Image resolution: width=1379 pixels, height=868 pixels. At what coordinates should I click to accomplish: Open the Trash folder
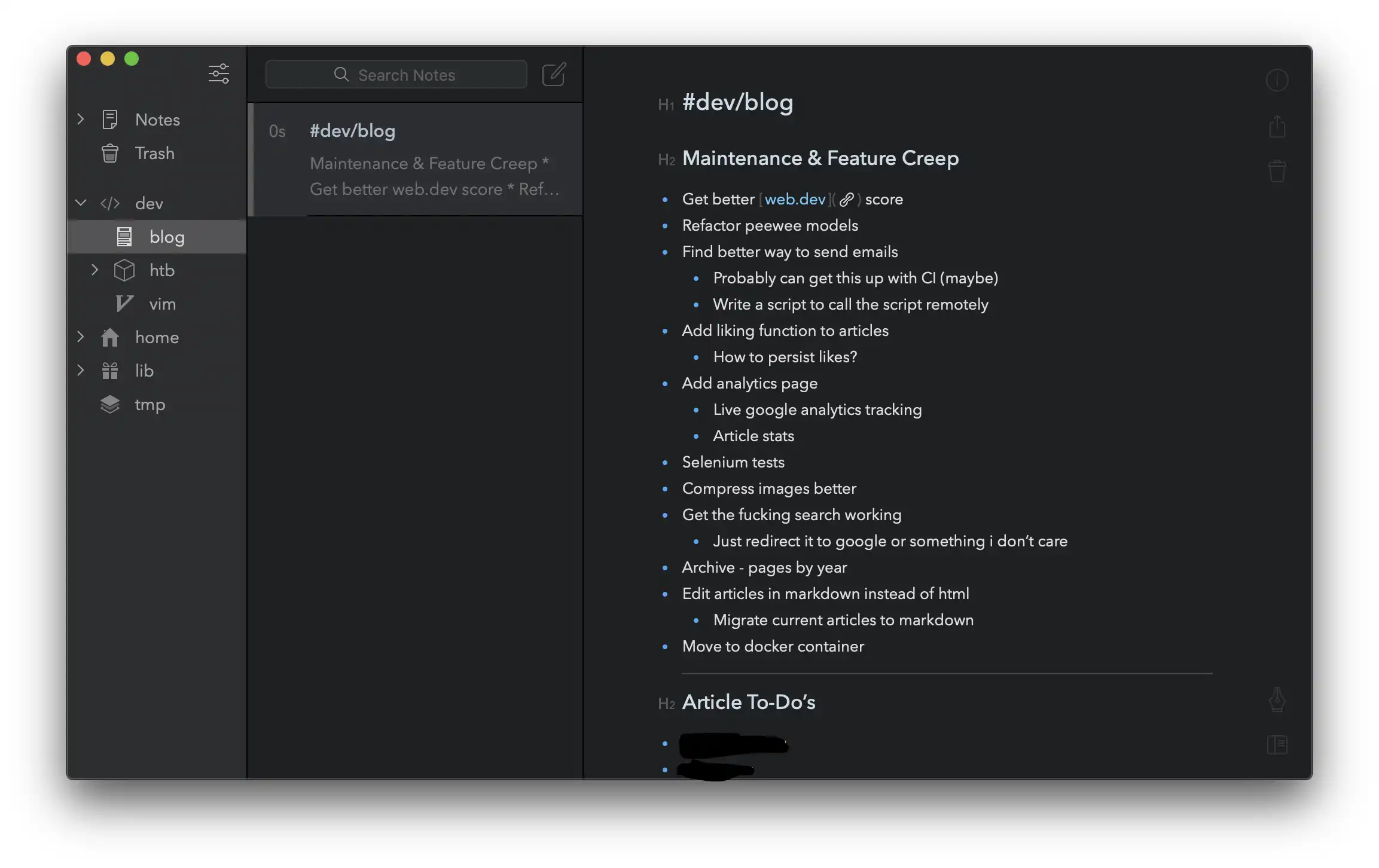click(x=154, y=153)
